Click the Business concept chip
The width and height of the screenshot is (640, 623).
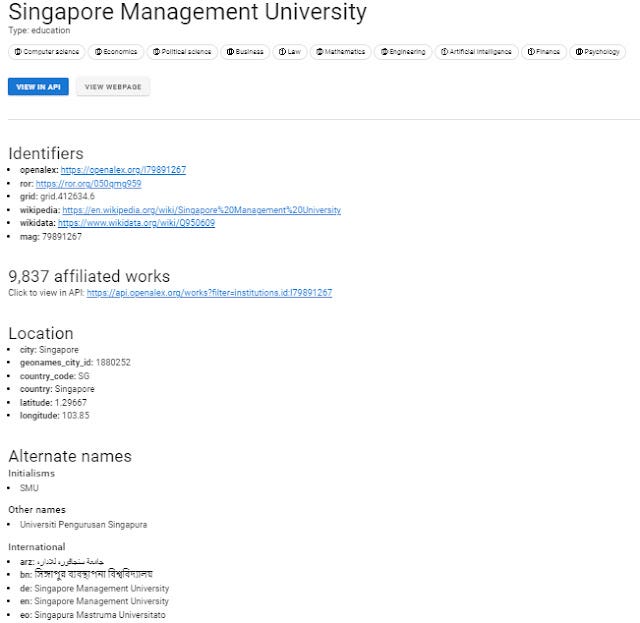click(245, 52)
